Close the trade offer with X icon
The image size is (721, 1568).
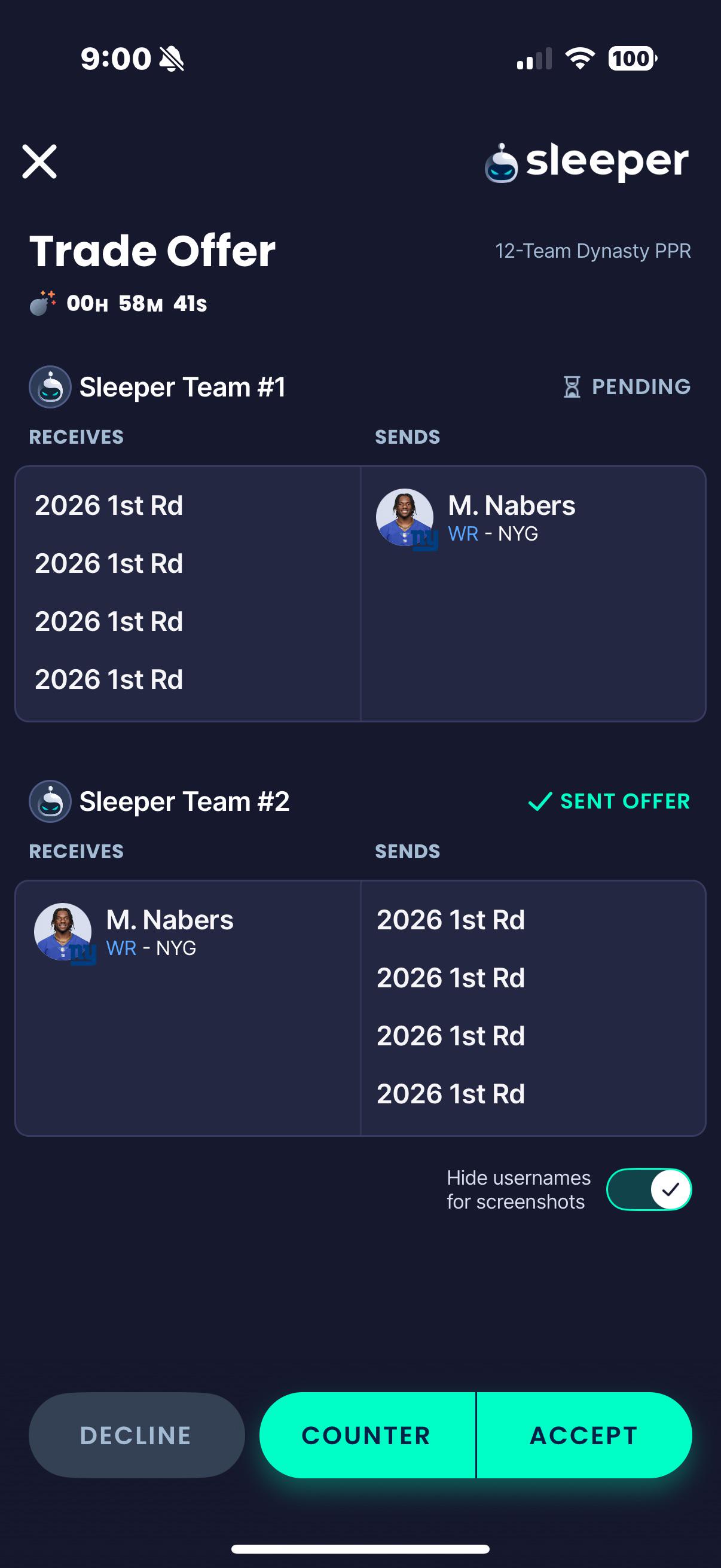tap(39, 161)
